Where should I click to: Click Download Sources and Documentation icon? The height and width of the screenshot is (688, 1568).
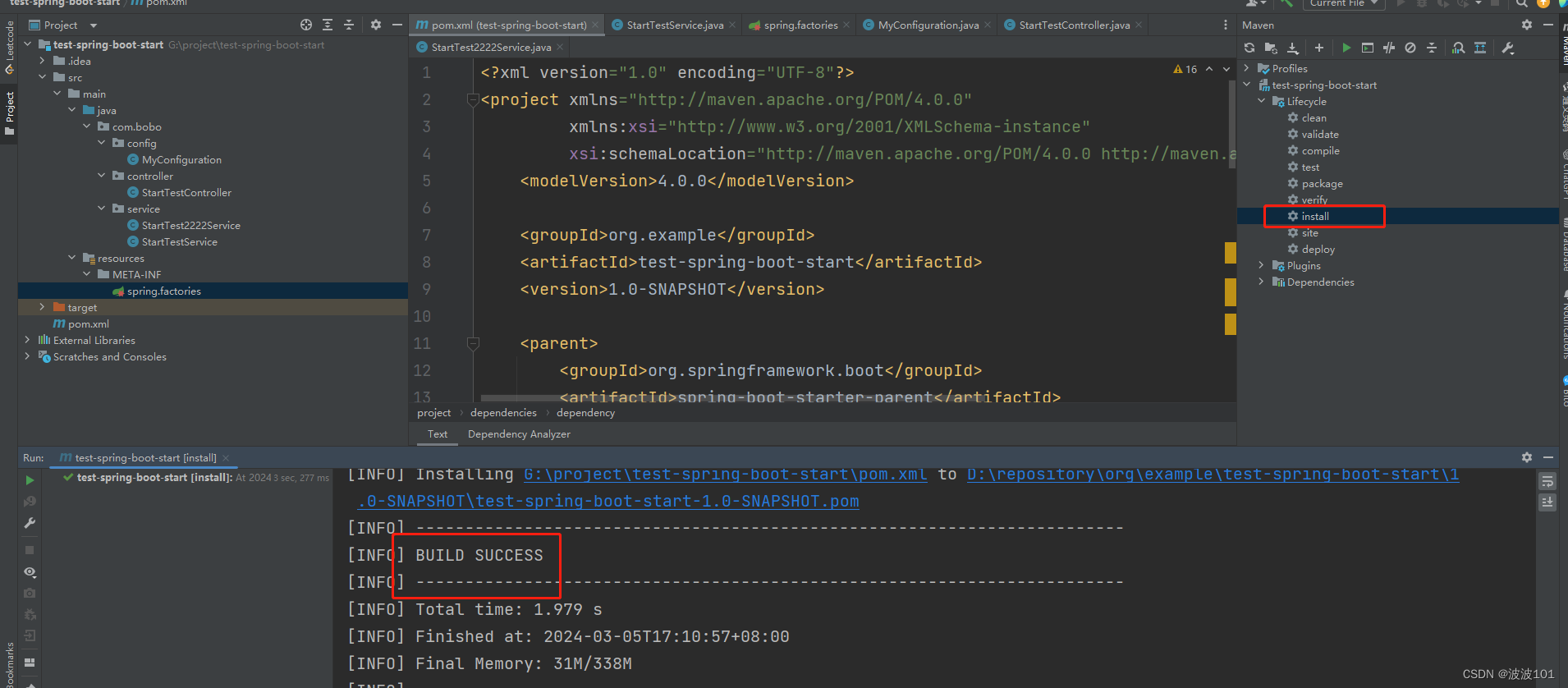click(1293, 48)
